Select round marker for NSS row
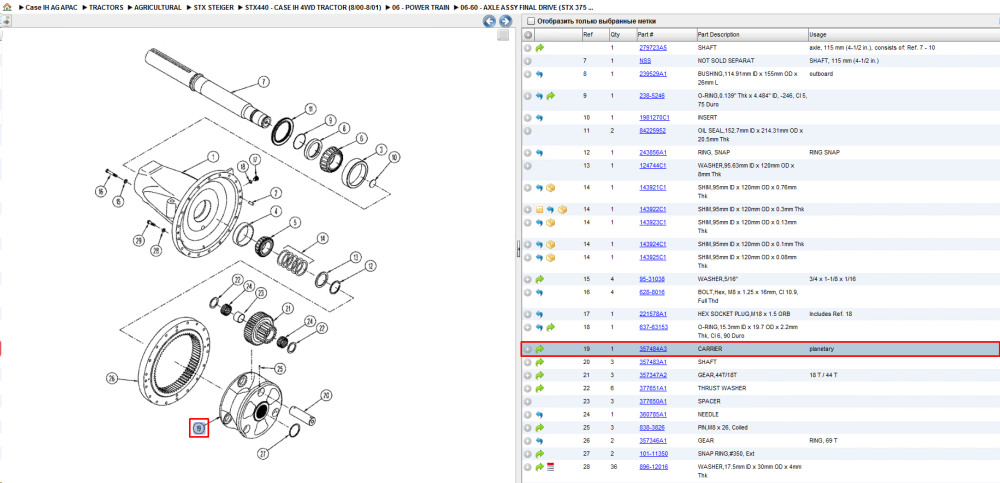 point(527,61)
